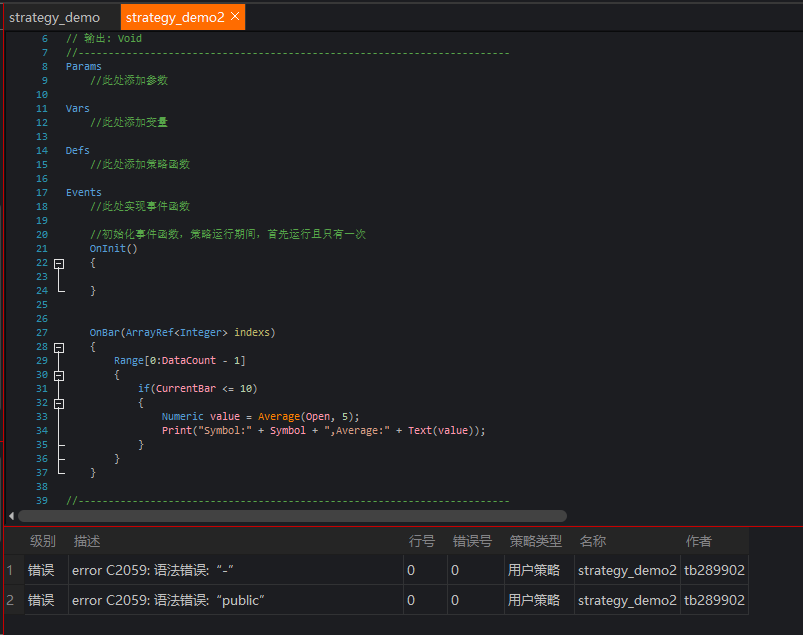Fold the if CurrentBar block
This screenshot has height=635, width=803.
[58, 403]
